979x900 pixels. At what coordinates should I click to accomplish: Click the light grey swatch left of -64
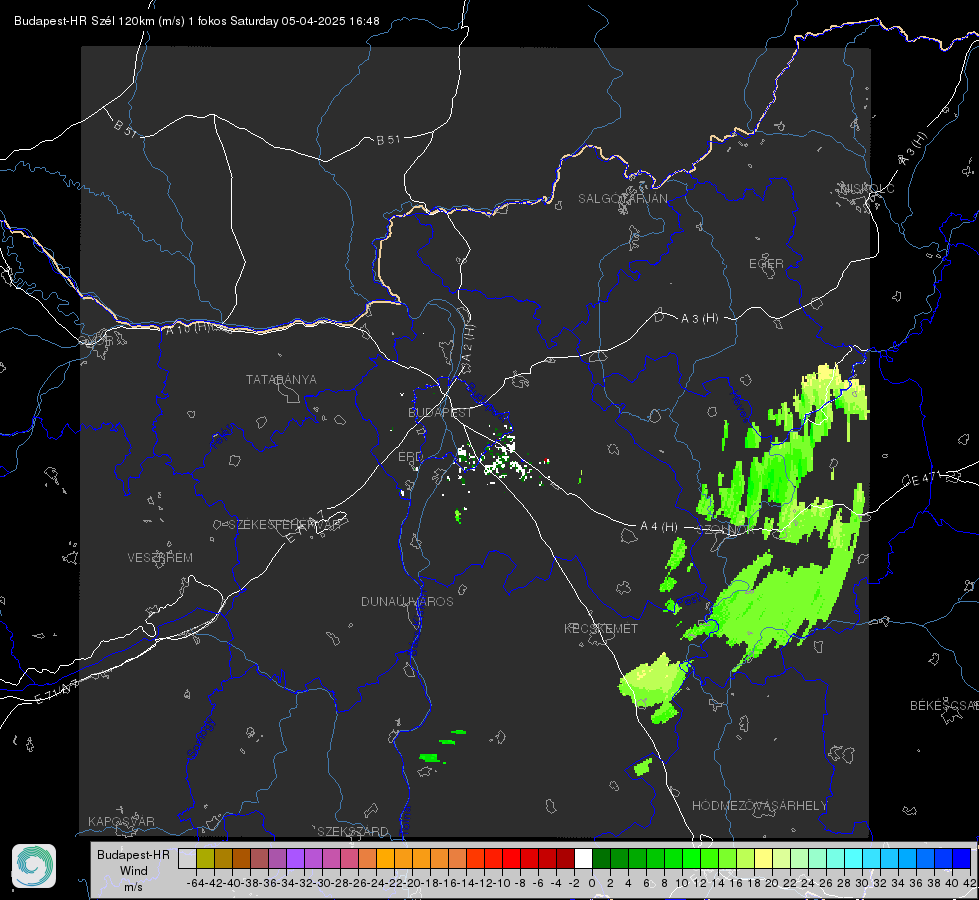click(187, 858)
